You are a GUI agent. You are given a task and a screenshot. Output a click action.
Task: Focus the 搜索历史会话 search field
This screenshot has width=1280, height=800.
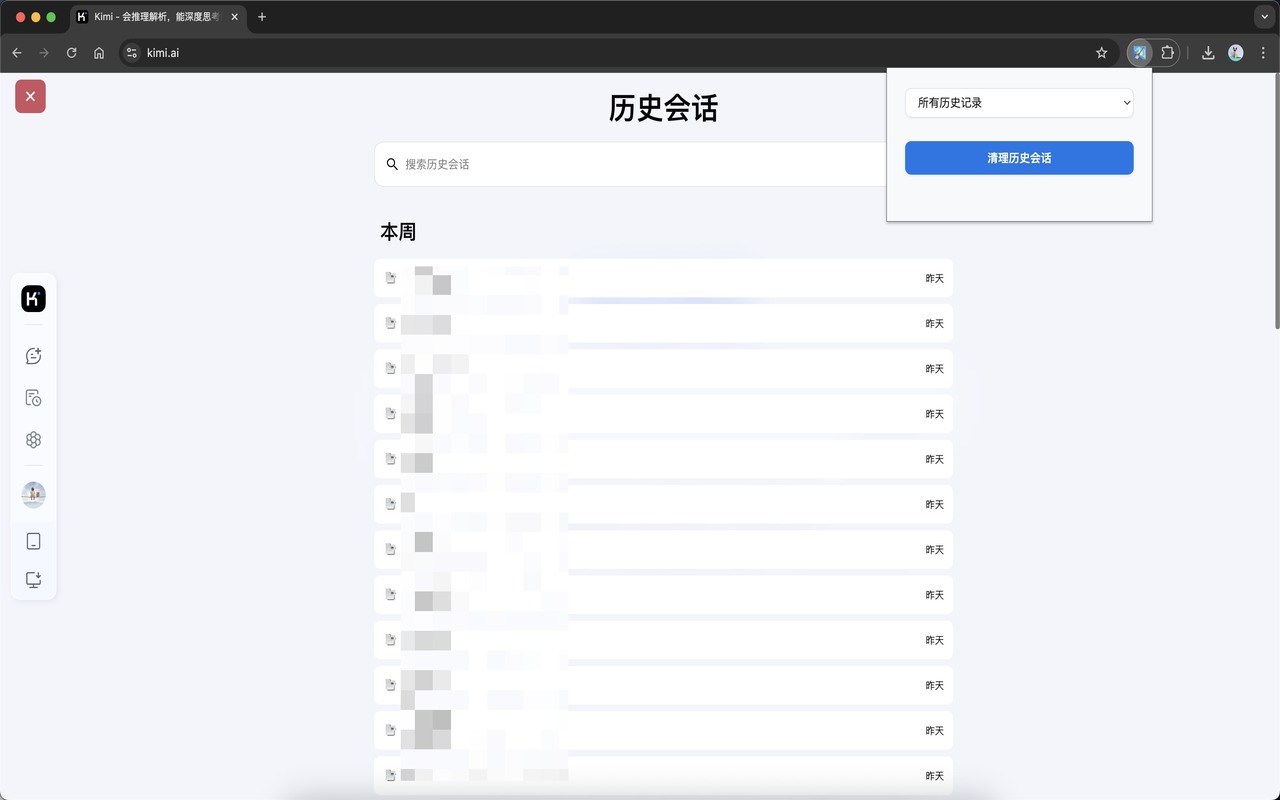click(630, 164)
